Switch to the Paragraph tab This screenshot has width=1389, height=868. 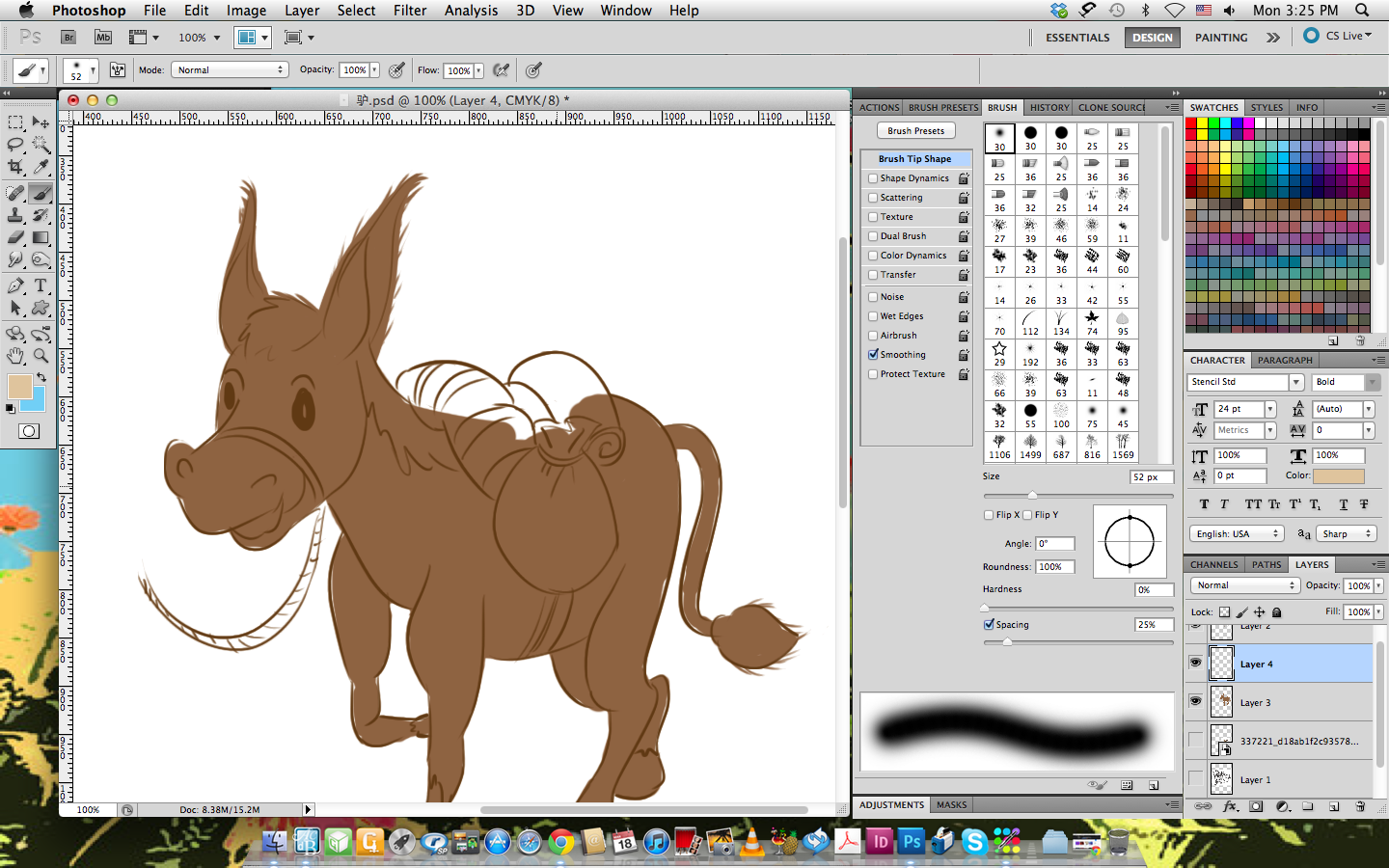point(1285,361)
